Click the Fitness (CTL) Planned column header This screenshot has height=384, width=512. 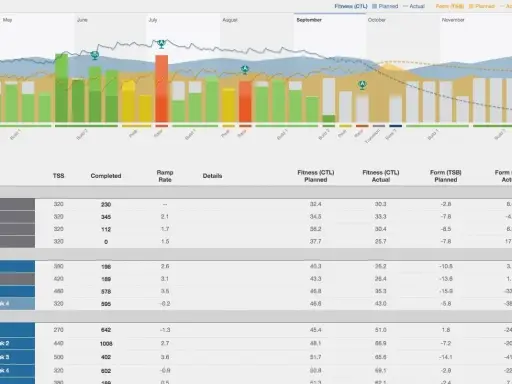pos(316,176)
